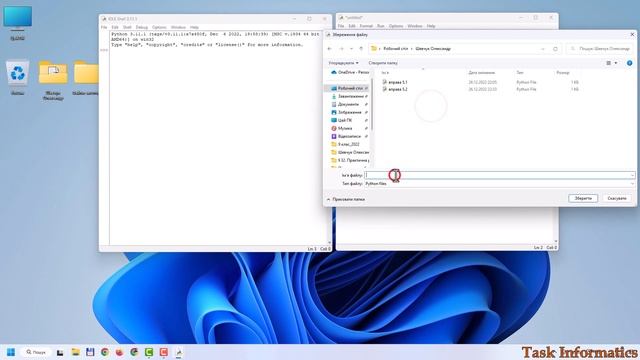Click the forward arrow in save dialog
Image resolution: width=640 pixels, height=360 pixels.
[341, 49]
